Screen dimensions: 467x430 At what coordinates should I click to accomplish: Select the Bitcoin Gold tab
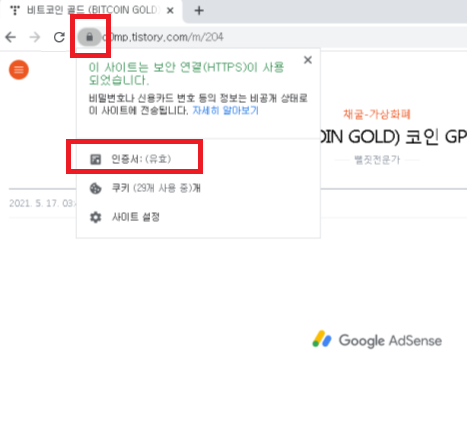[91, 11]
